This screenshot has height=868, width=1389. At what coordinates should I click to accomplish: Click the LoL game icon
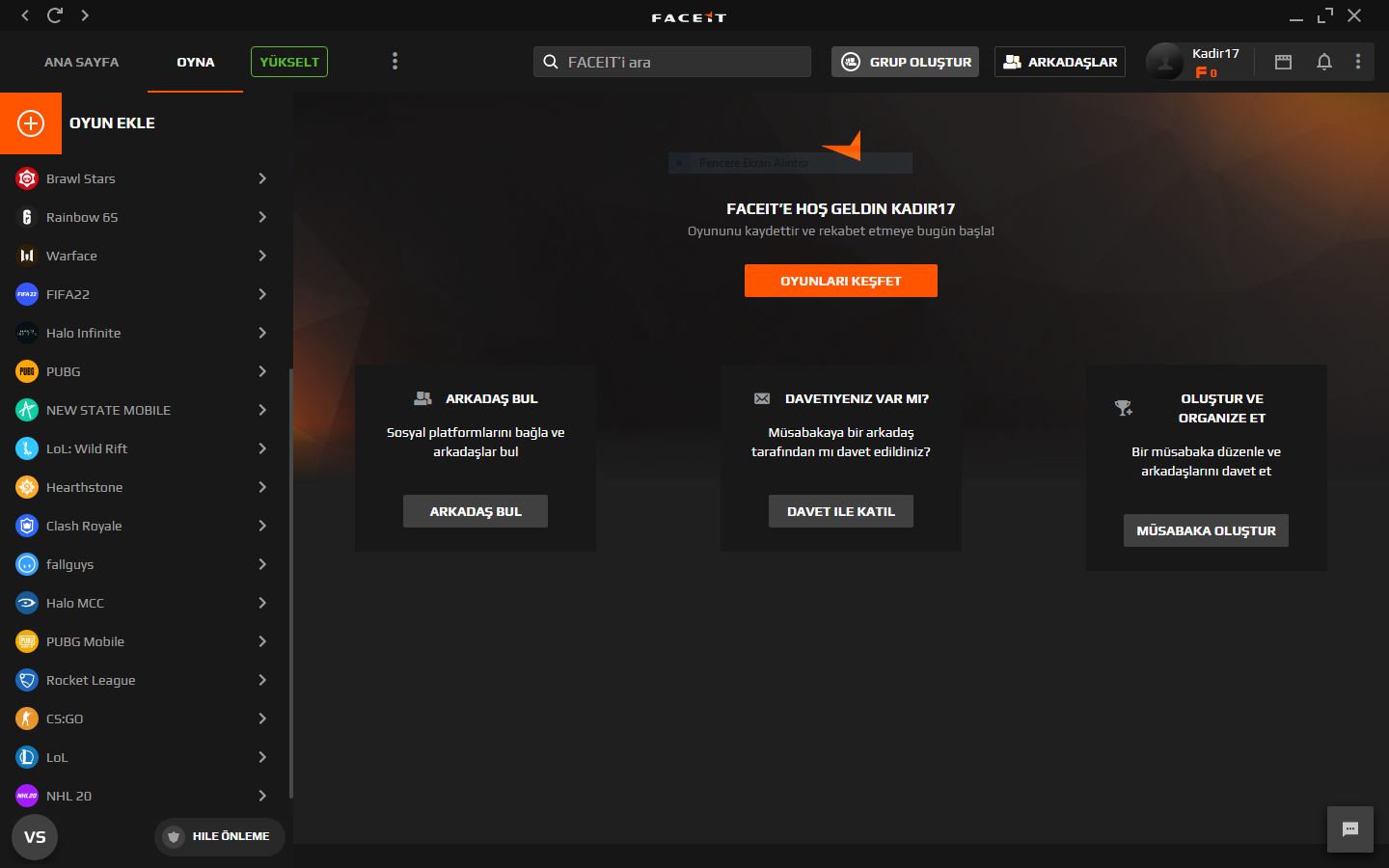click(27, 757)
